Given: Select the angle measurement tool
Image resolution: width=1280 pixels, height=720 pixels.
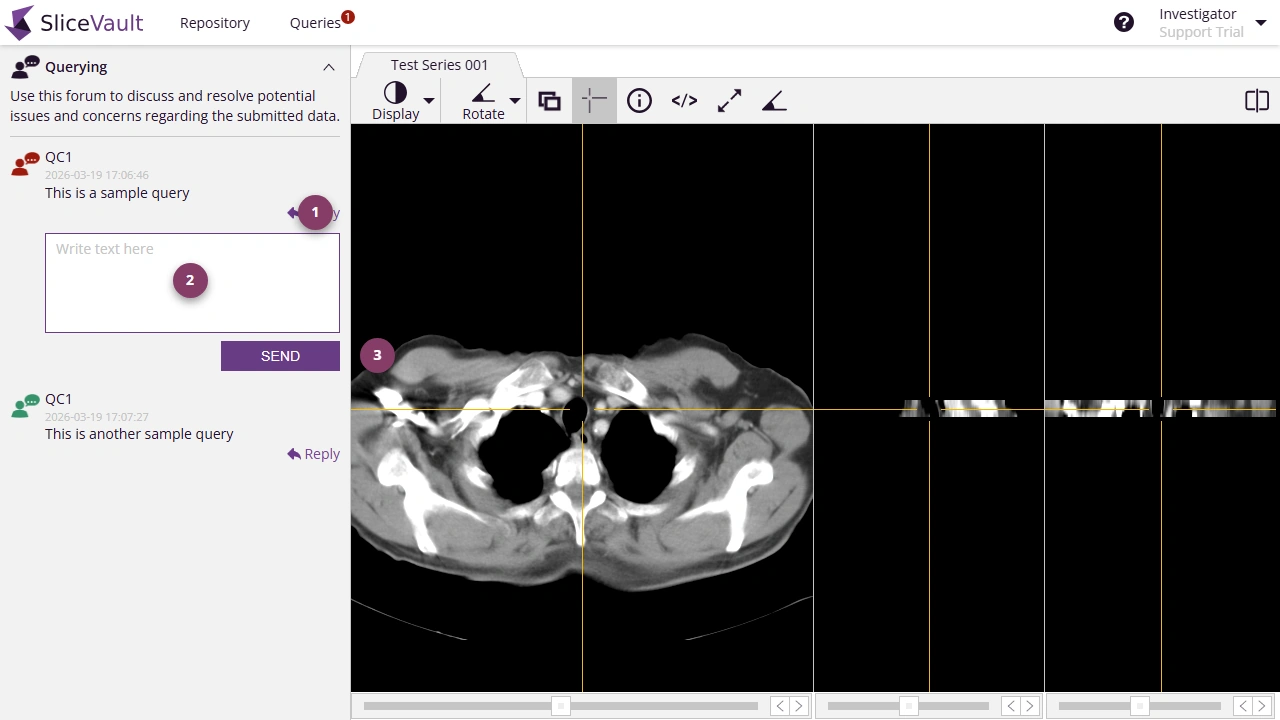Looking at the screenshot, I should pyautogui.click(x=774, y=100).
